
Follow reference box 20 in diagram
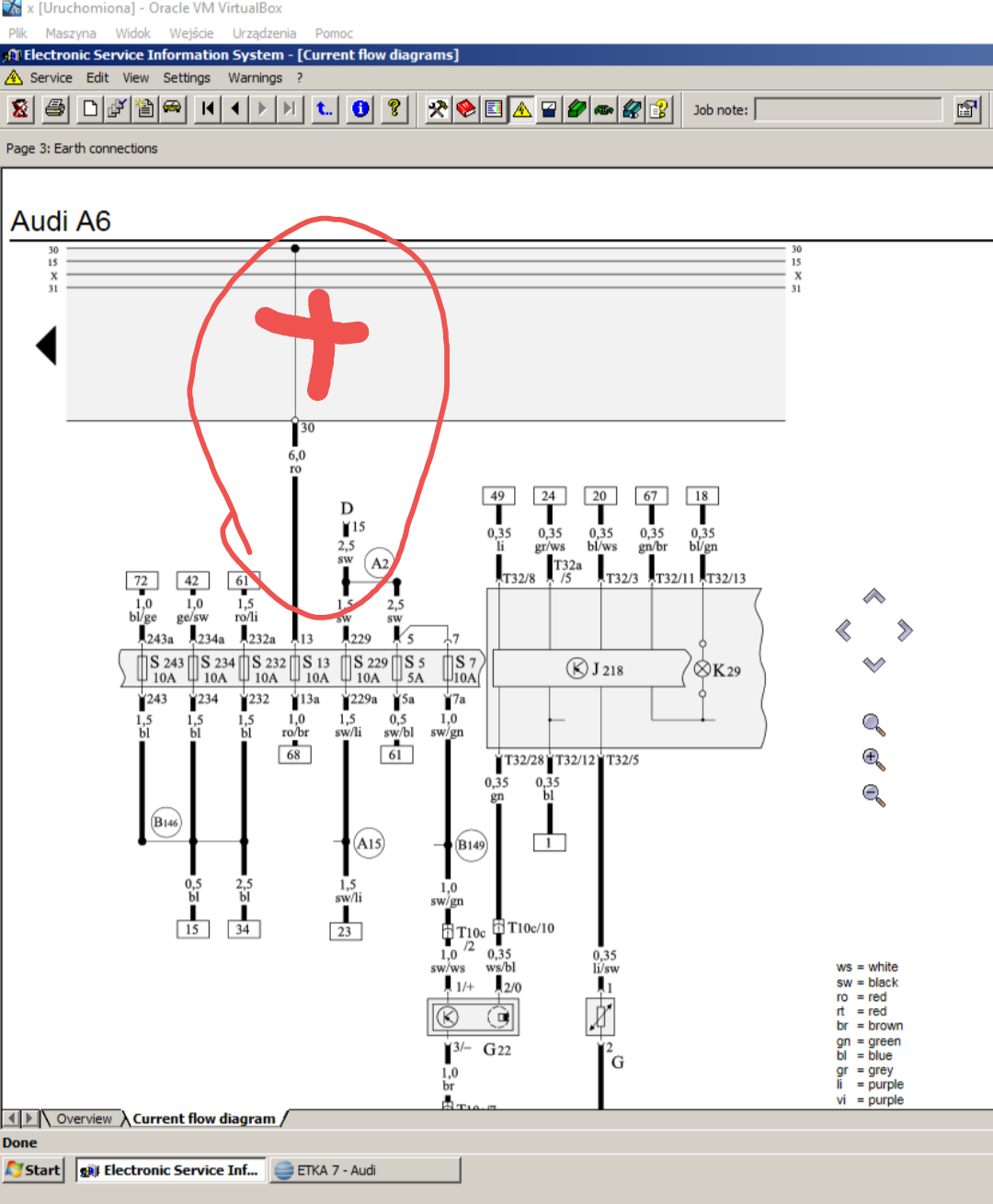click(599, 496)
